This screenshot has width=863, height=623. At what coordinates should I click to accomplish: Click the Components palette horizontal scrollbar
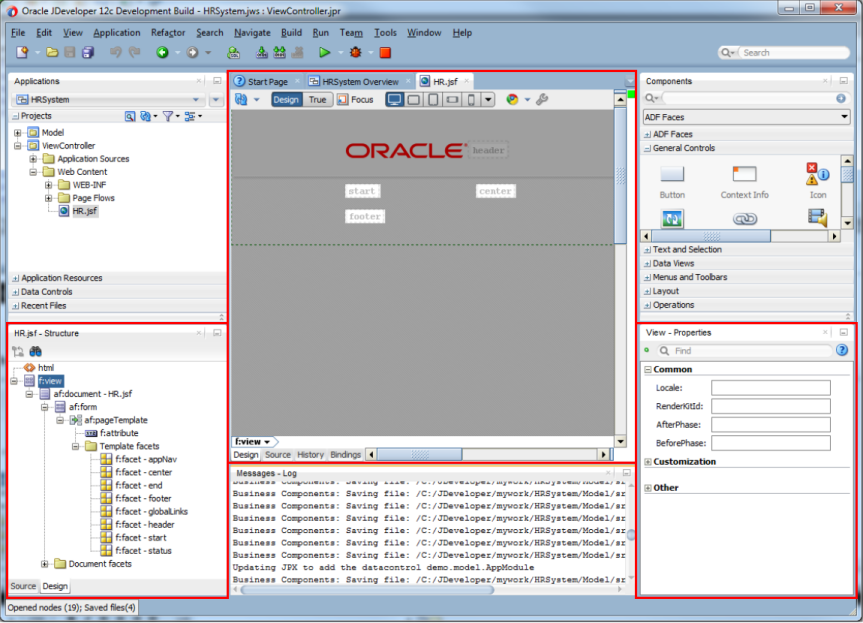711,236
